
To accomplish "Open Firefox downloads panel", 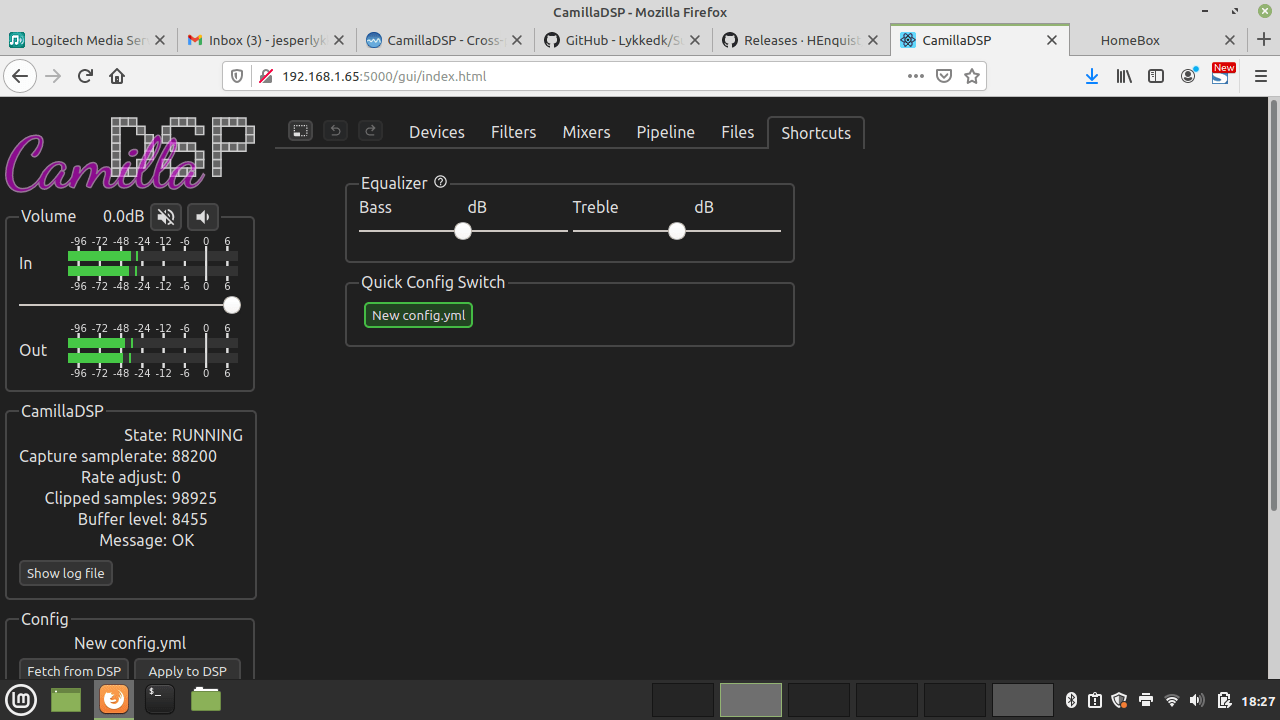I will click(x=1092, y=76).
